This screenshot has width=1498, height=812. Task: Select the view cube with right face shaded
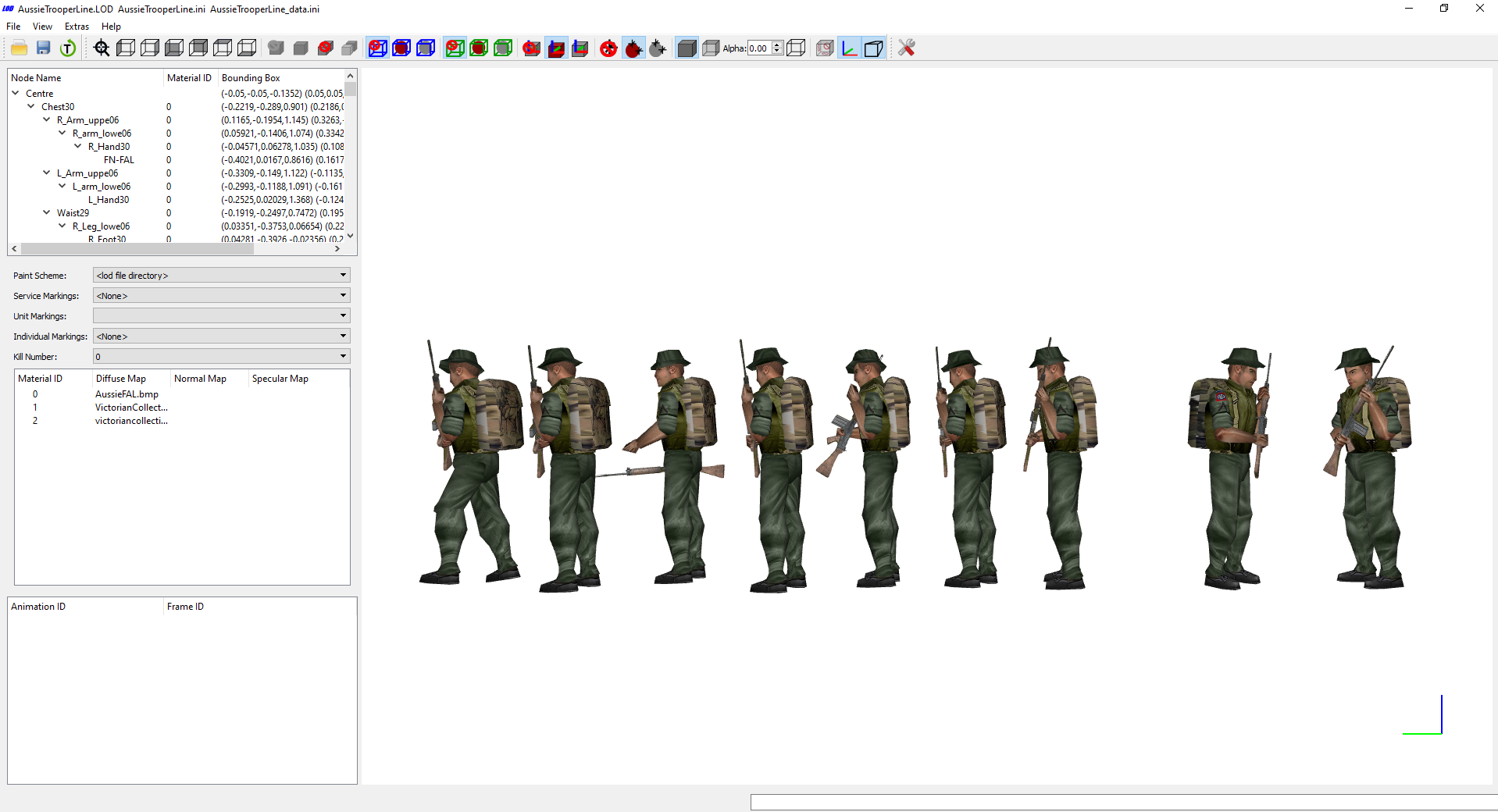click(x=150, y=48)
